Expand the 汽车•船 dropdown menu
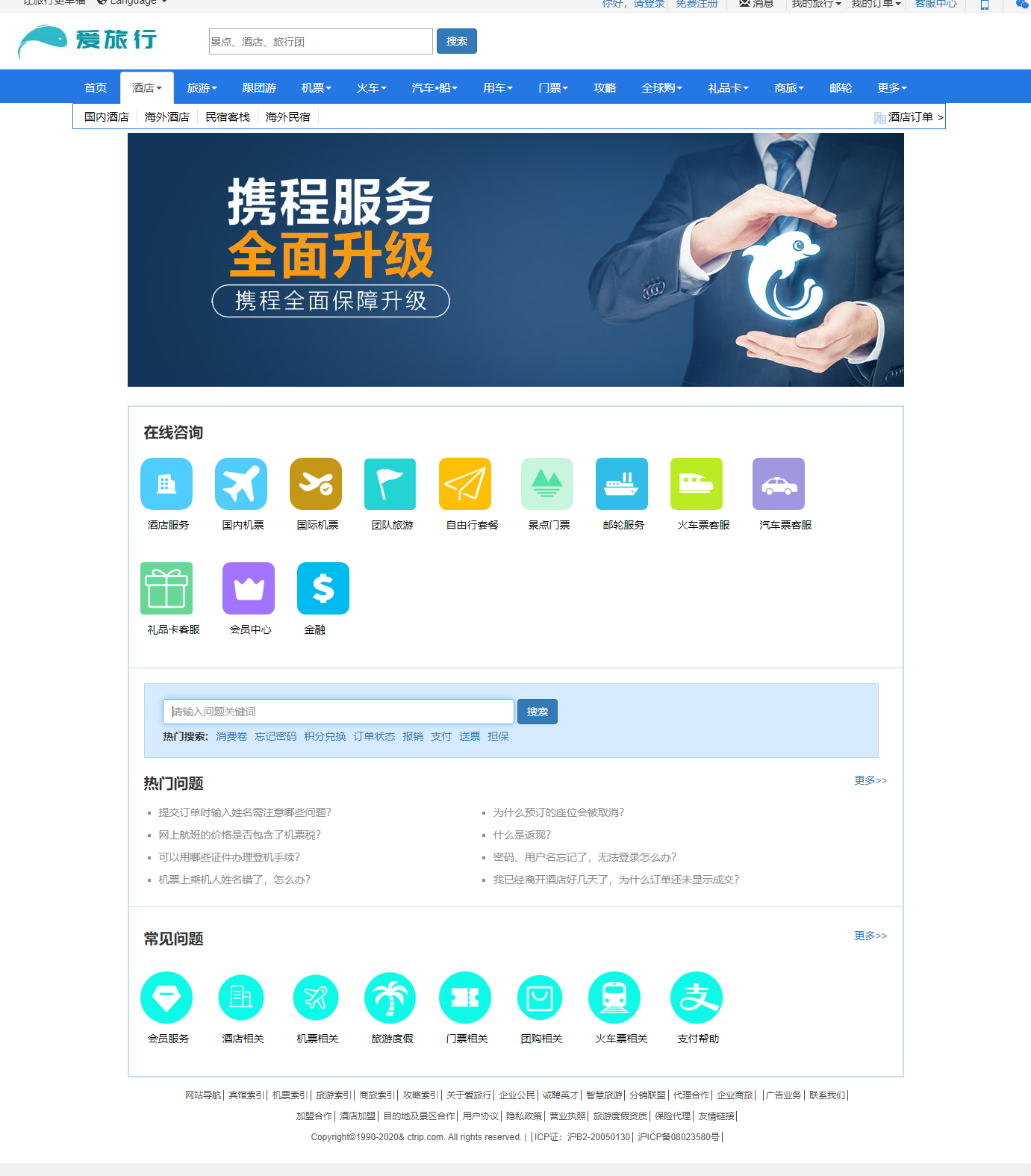 [434, 87]
